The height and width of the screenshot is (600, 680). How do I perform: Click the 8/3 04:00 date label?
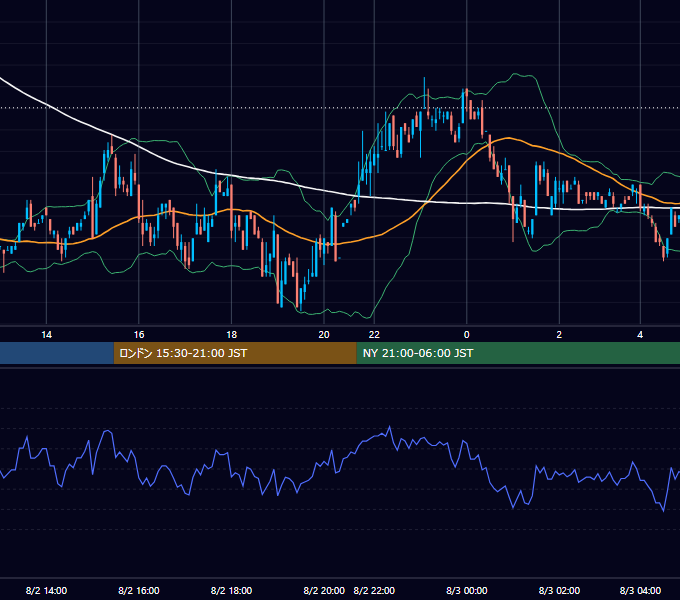[x=640, y=590]
